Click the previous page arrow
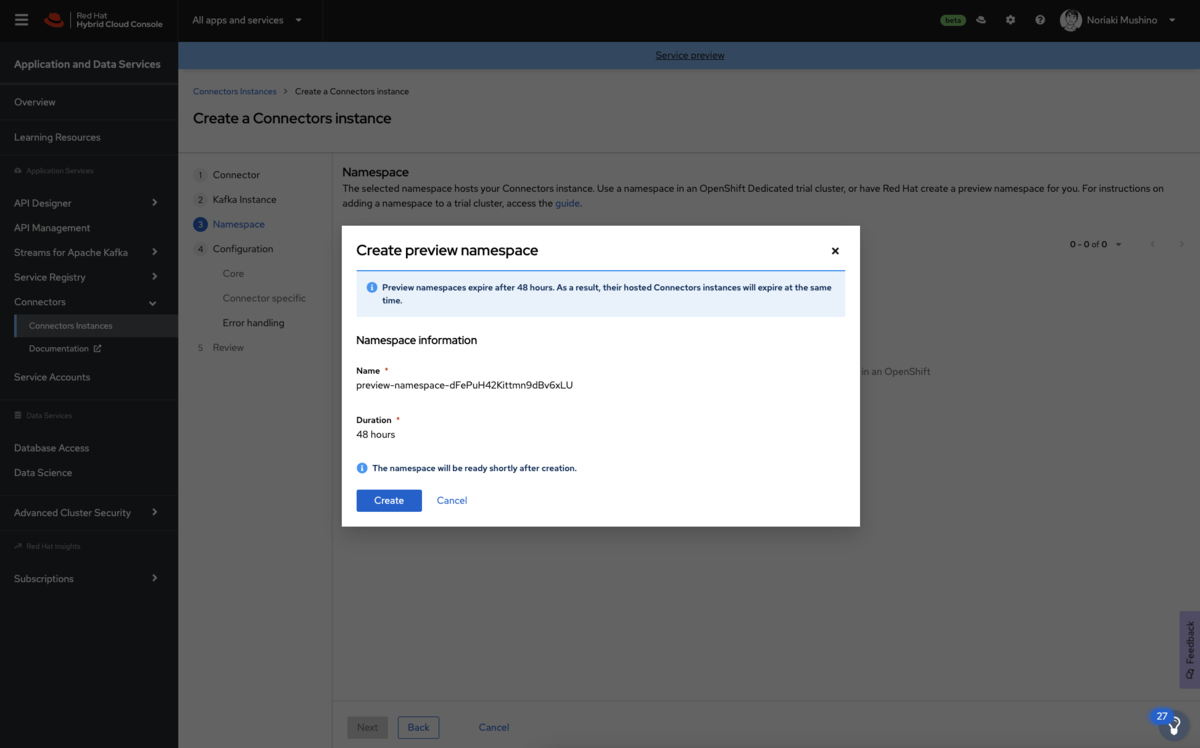Viewport: 1200px width, 748px height. pos(1153,244)
